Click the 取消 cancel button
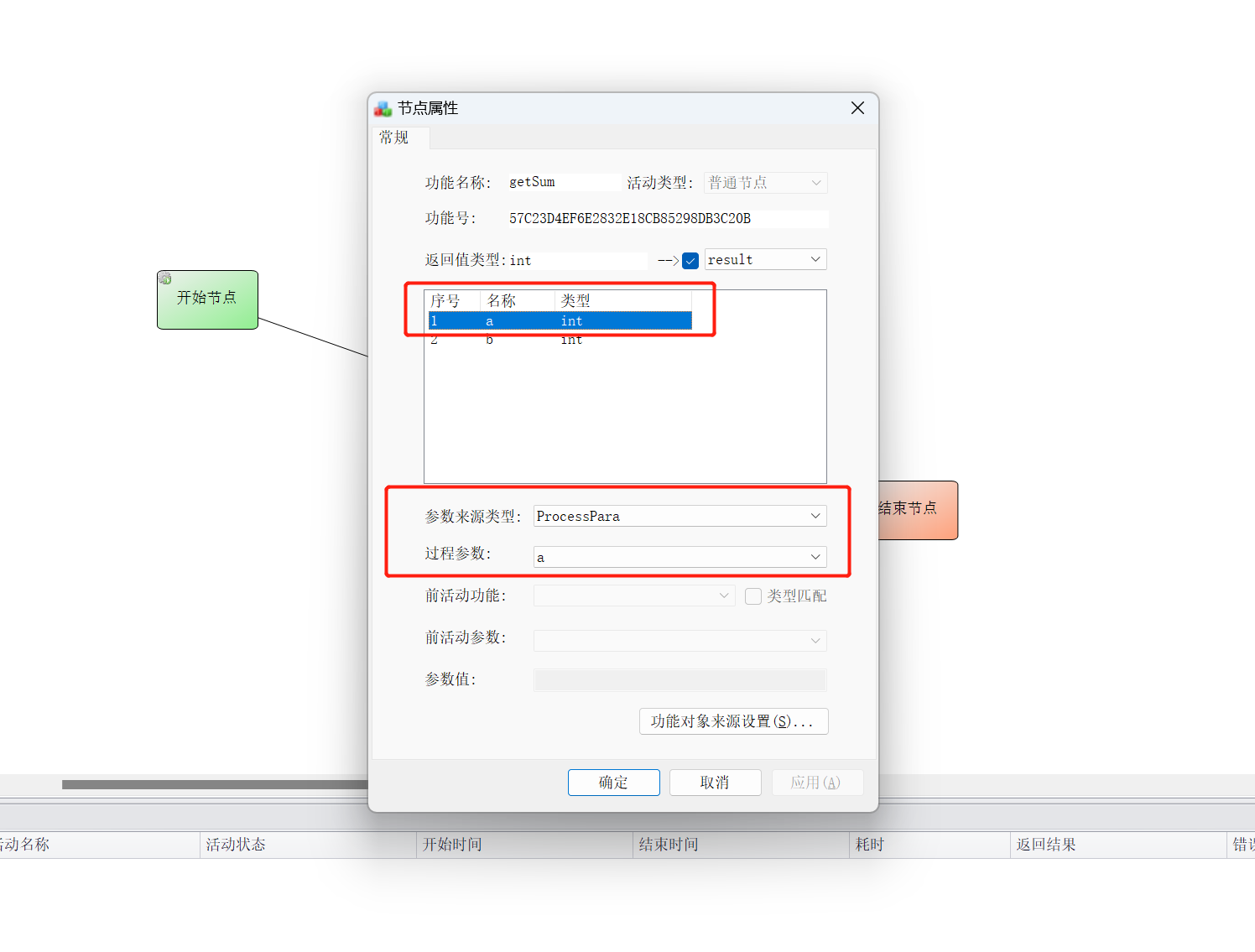Viewport: 1255px width, 952px height. click(x=715, y=782)
